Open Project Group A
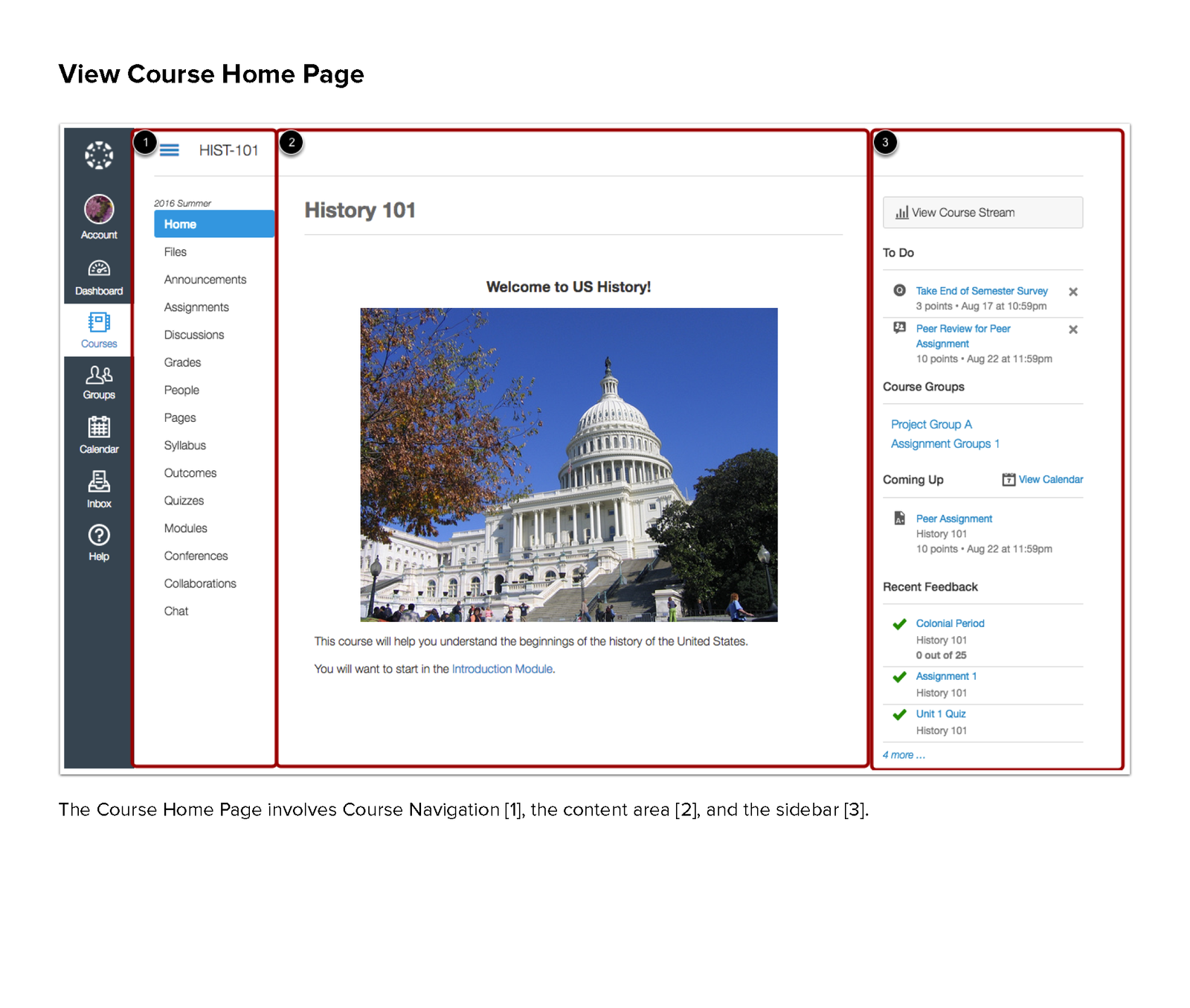This screenshot has width=1190, height=1008. (931, 424)
